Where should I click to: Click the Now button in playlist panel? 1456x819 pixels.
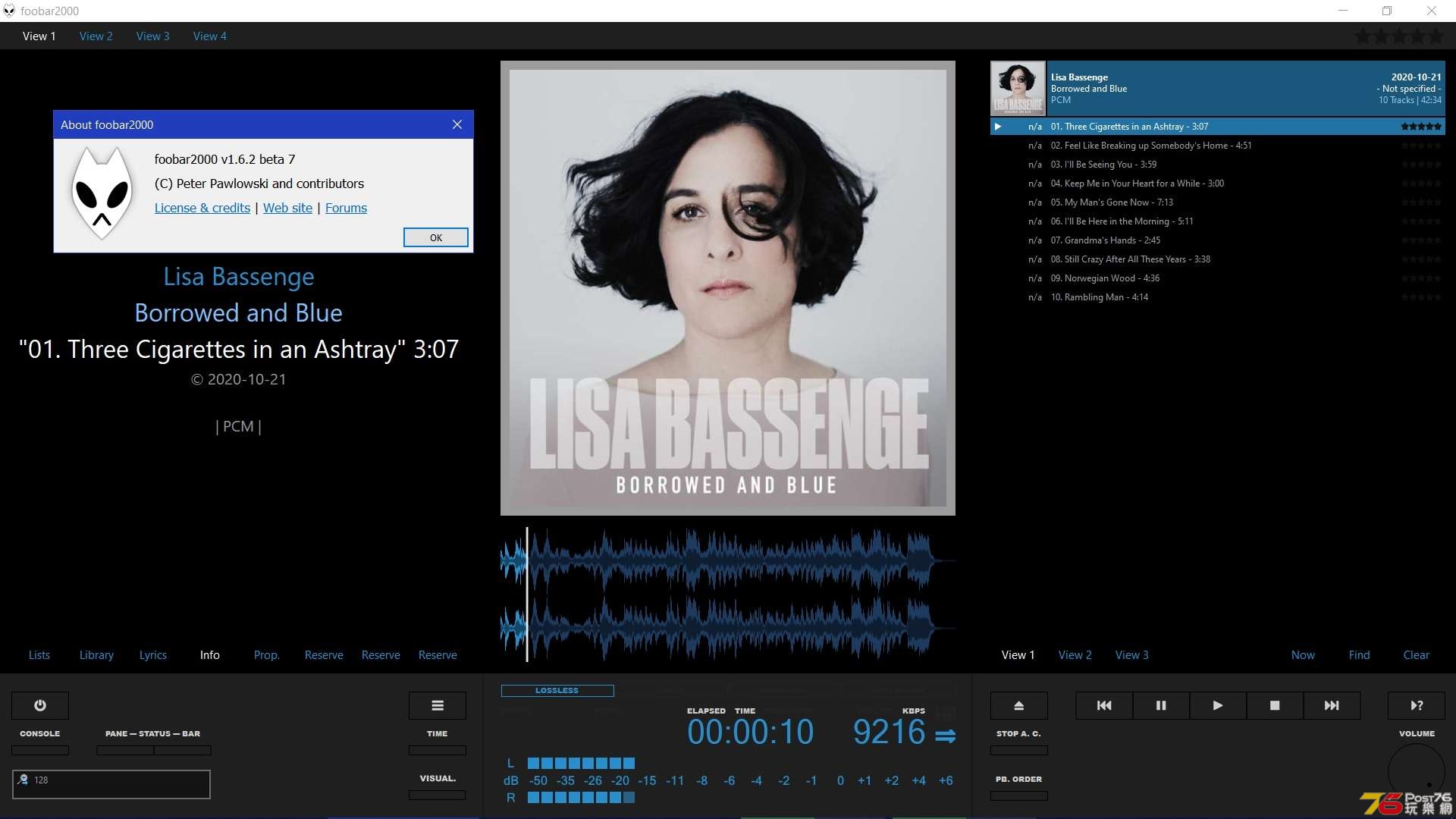(x=1303, y=654)
